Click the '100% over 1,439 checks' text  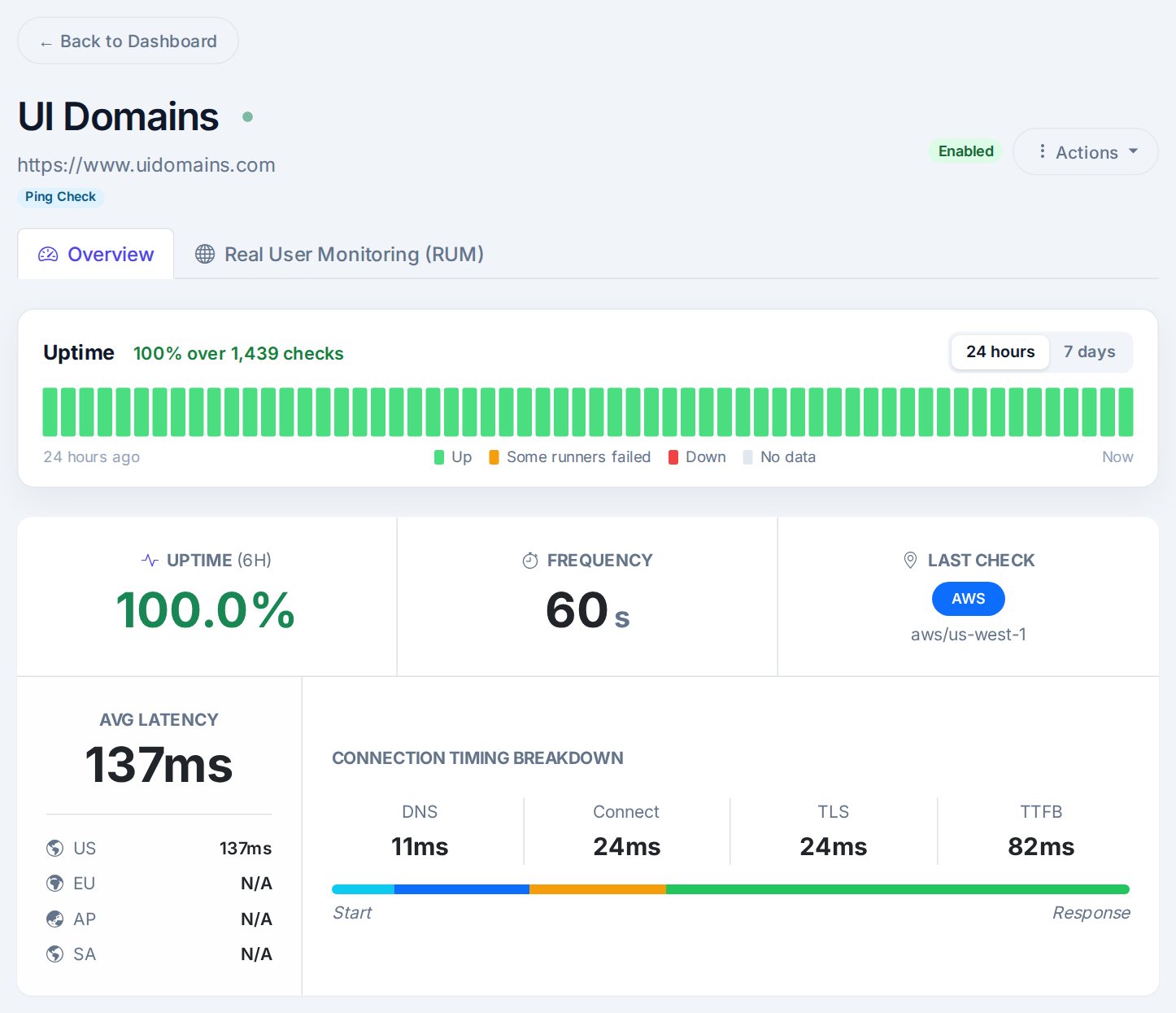click(238, 353)
